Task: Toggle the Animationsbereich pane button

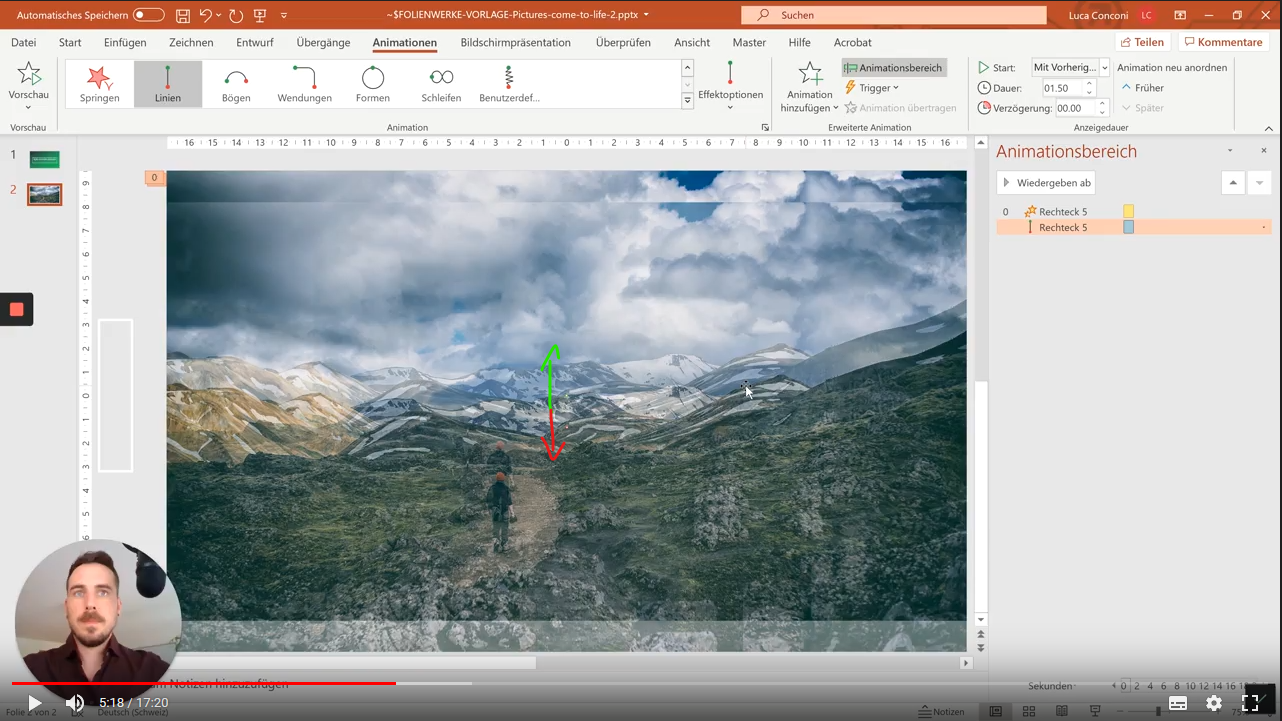Action: (894, 68)
